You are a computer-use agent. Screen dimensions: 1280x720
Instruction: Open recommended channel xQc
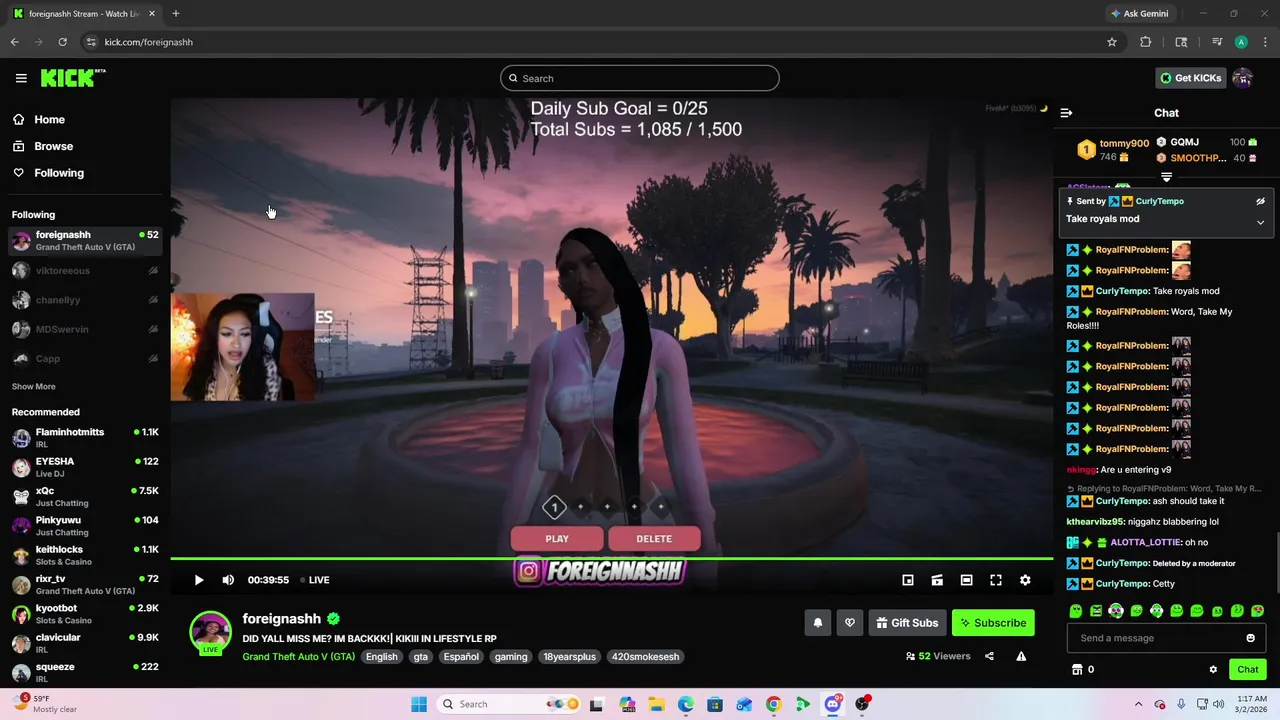pyautogui.click(x=85, y=497)
